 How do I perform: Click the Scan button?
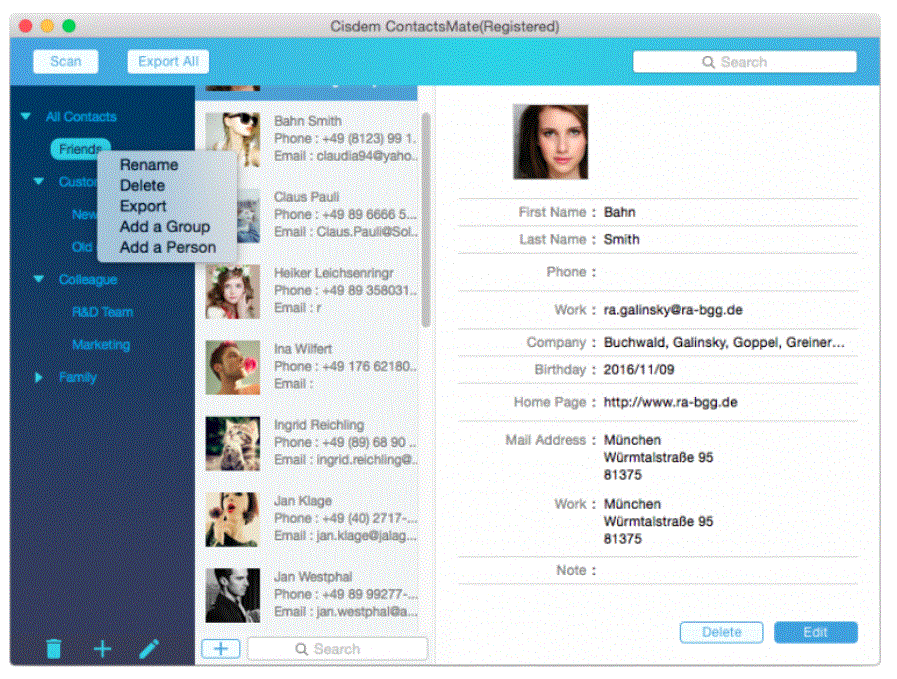pos(66,61)
